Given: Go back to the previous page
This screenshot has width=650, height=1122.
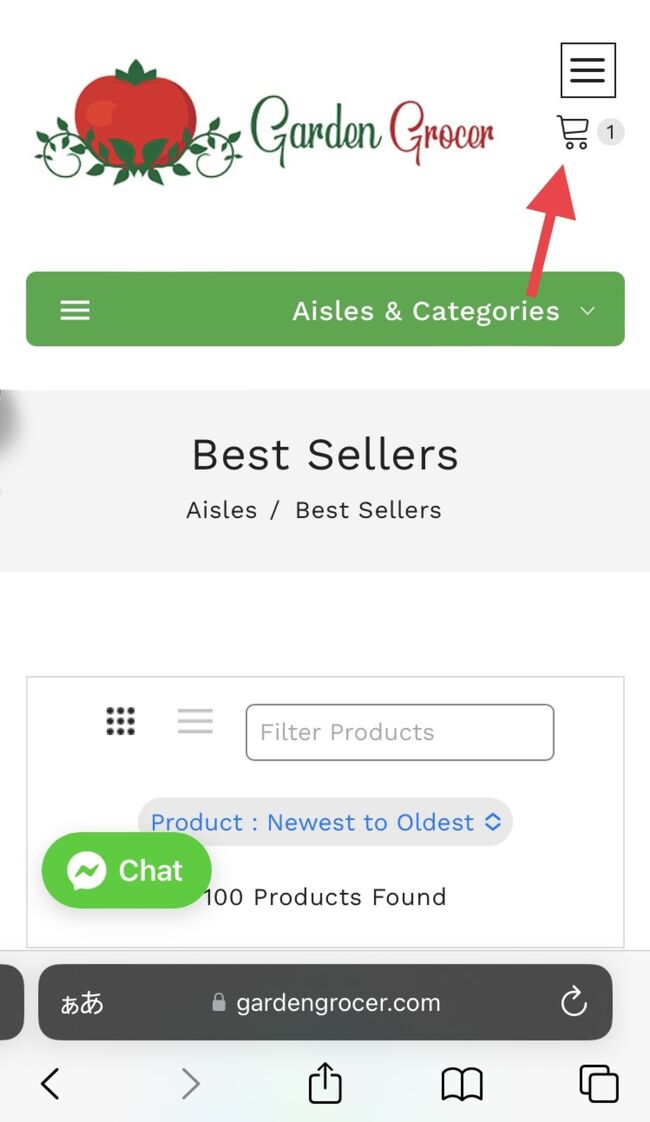Looking at the screenshot, I should click(x=50, y=1083).
